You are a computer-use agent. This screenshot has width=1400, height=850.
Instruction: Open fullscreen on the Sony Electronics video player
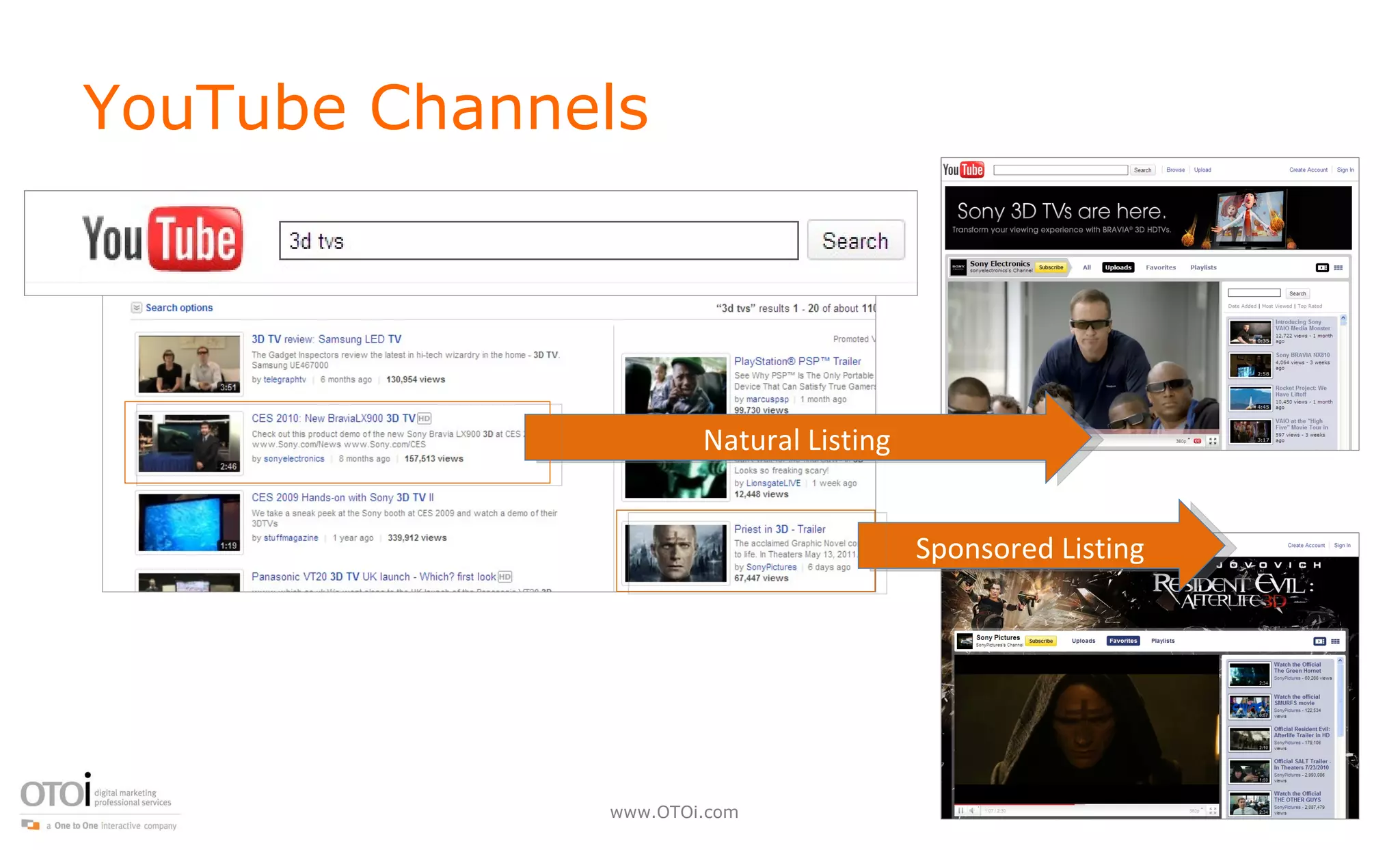(x=1213, y=441)
